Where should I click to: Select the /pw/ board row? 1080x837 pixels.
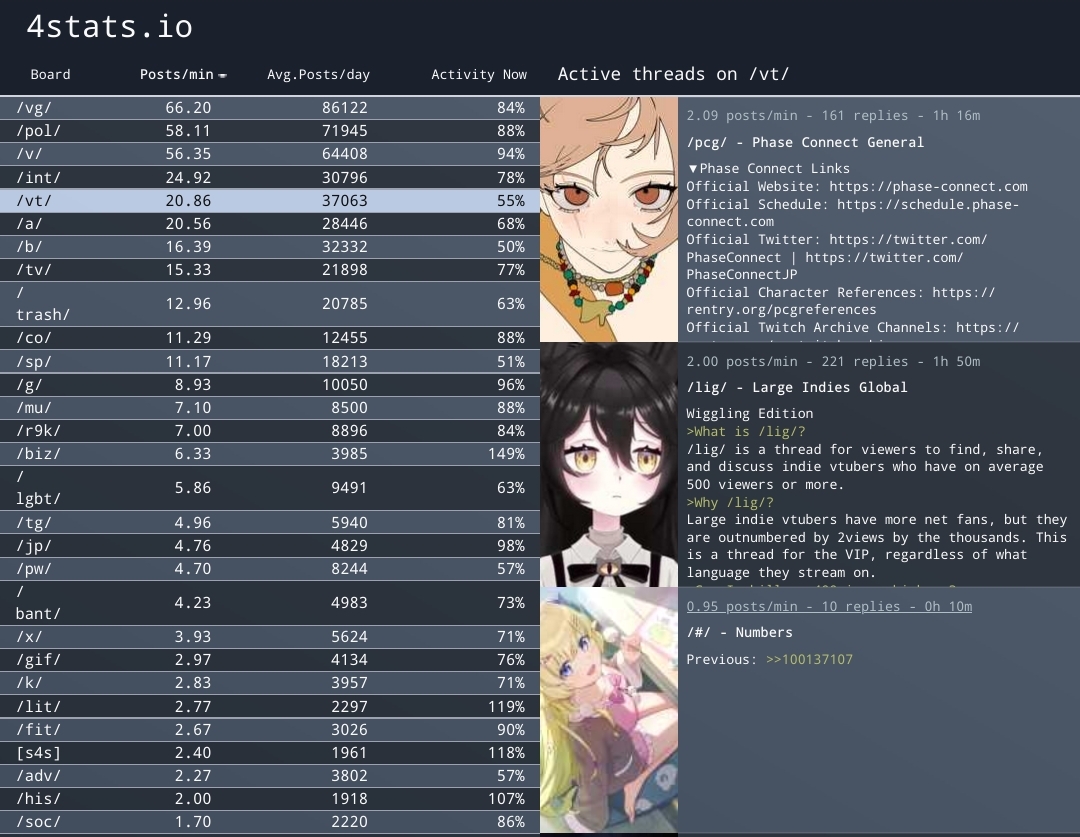click(270, 568)
